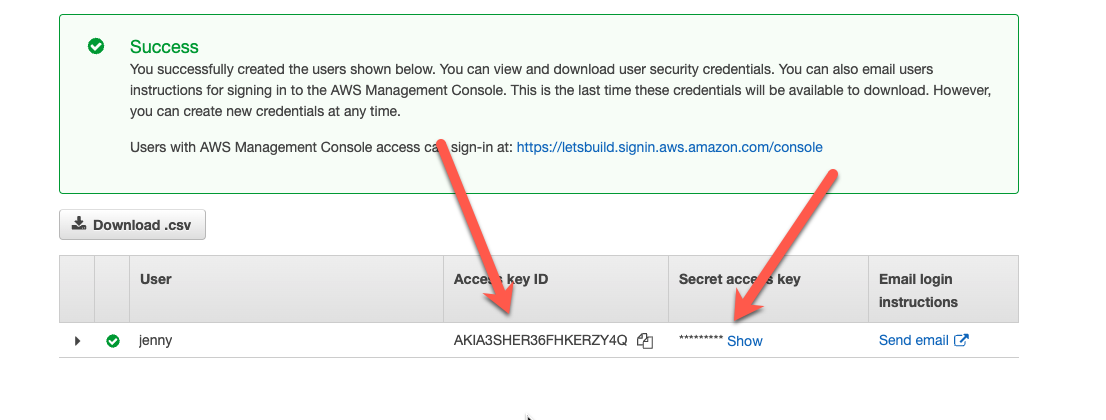Click the download arrow icon on the .csv button
This screenshot has width=1106, height=420.
pos(80,224)
